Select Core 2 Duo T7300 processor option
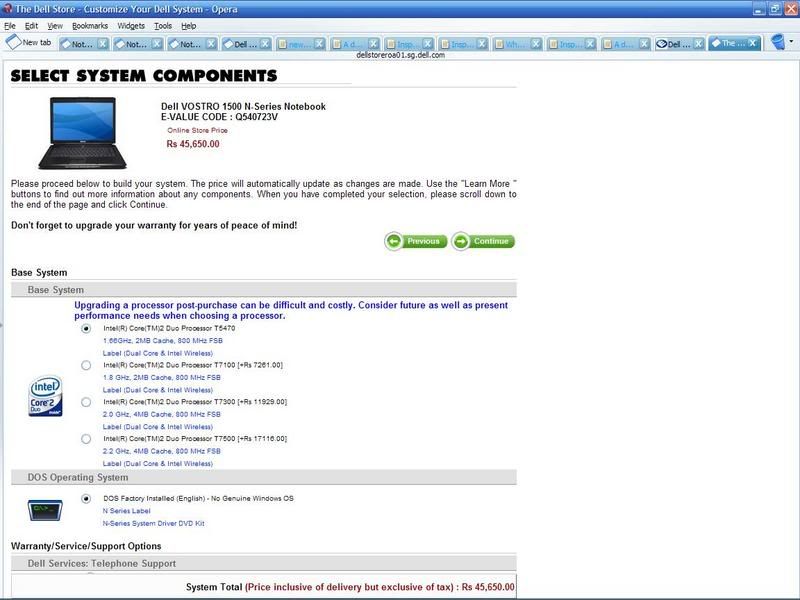Screen dimensions: 800x600 [86, 402]
